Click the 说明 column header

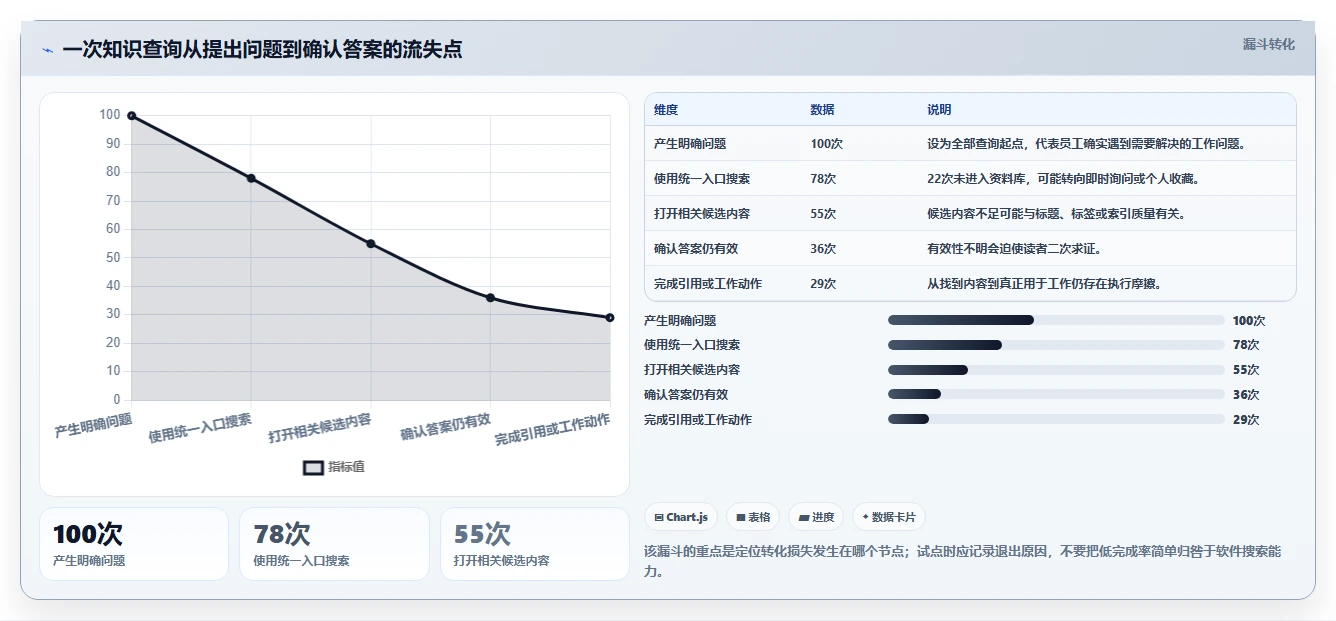[x=939, y=110]
